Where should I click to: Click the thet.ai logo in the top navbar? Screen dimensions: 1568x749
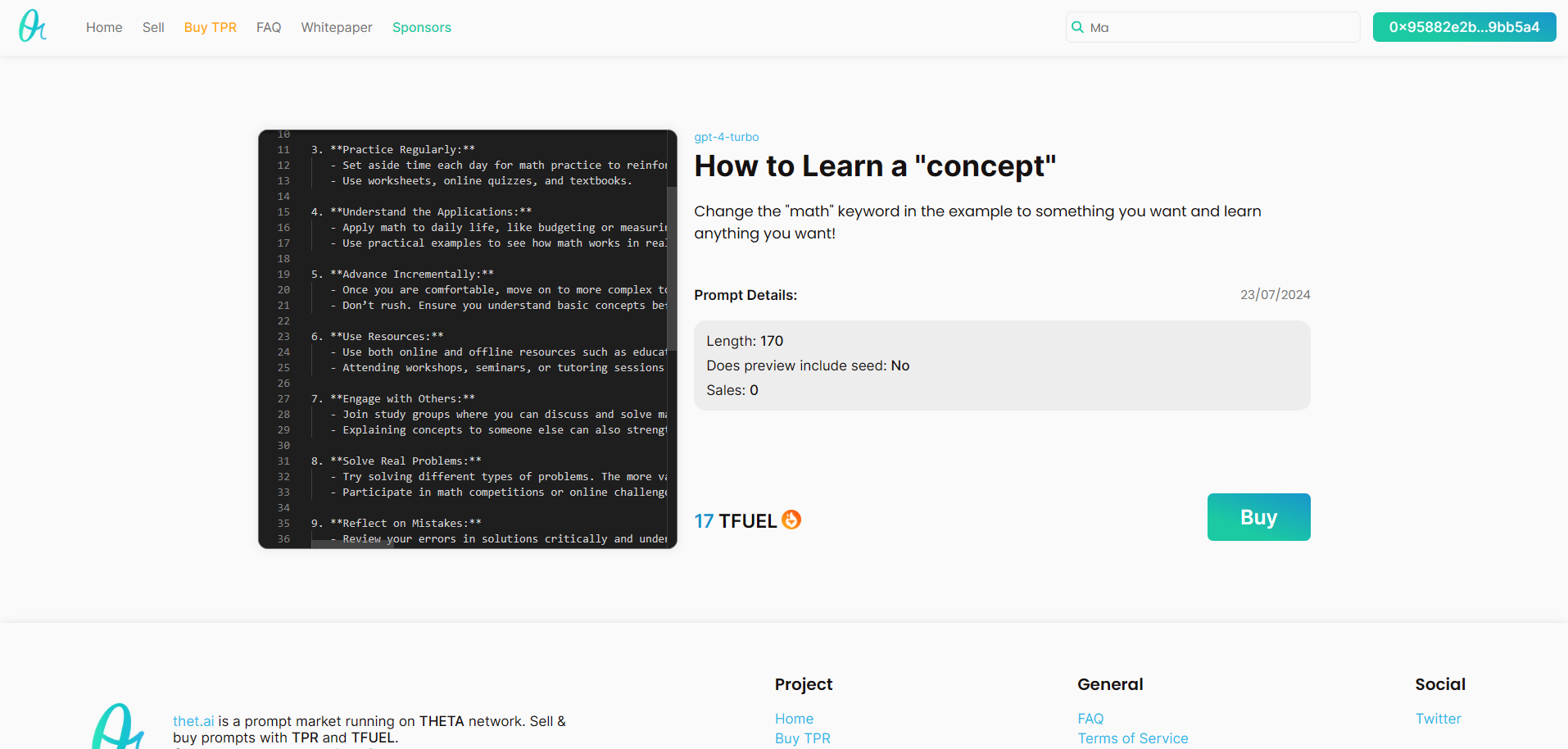[33, 26]
